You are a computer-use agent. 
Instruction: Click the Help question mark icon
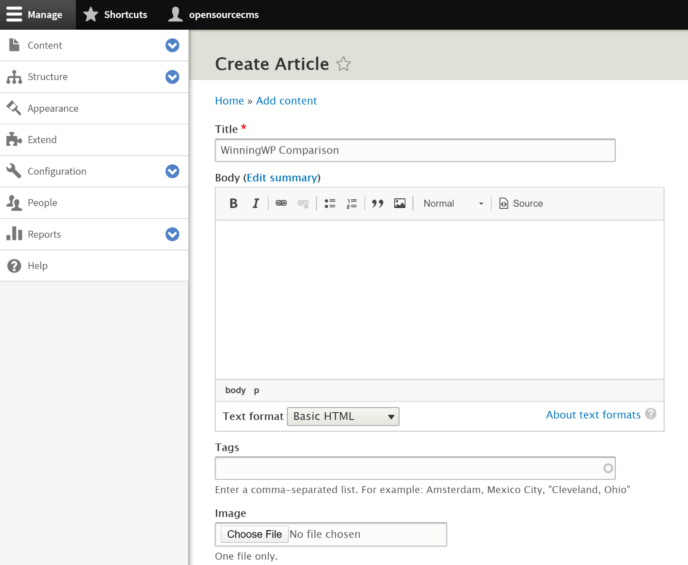14,266
